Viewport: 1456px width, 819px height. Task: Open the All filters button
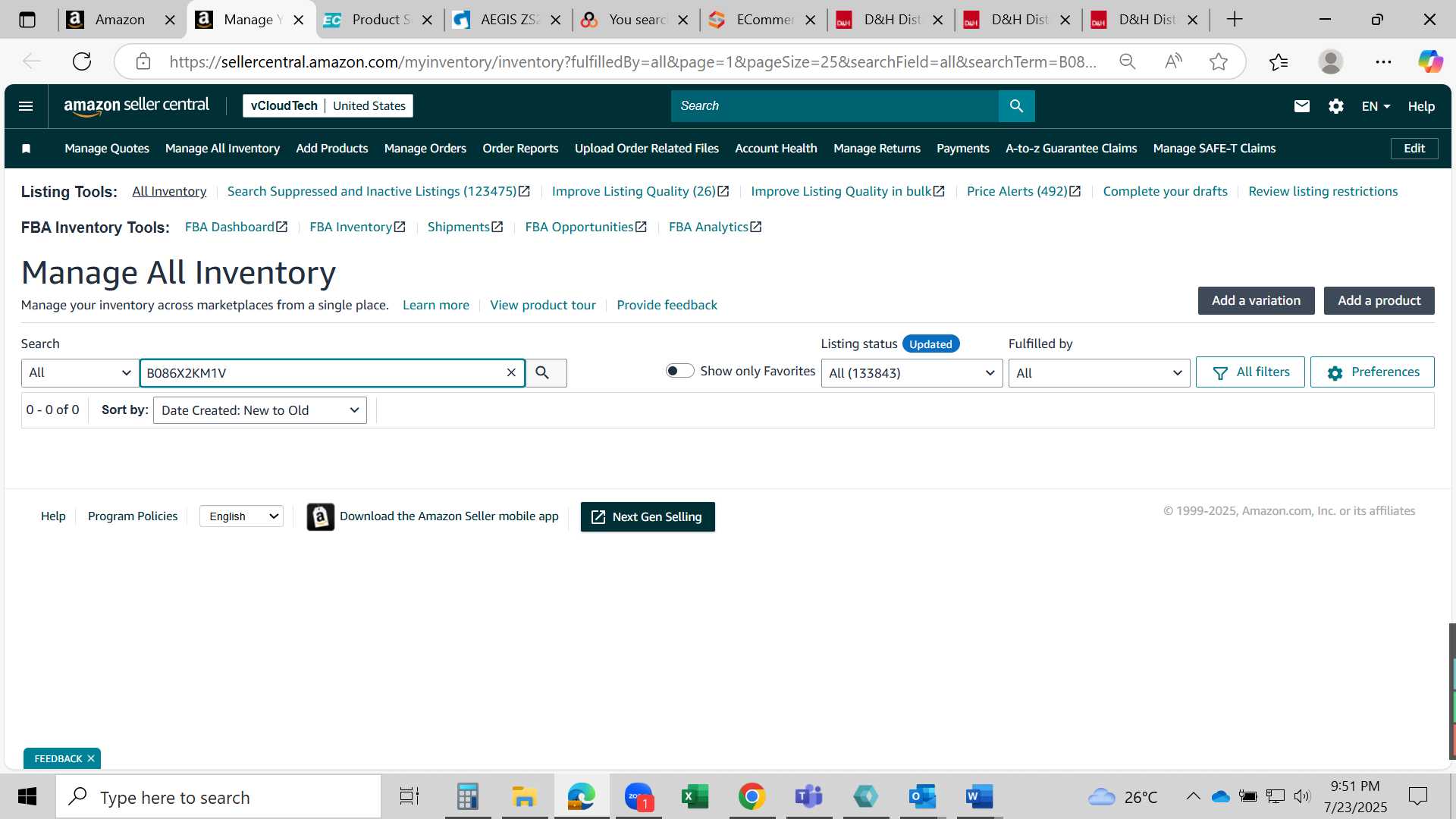pos(1250,372)
